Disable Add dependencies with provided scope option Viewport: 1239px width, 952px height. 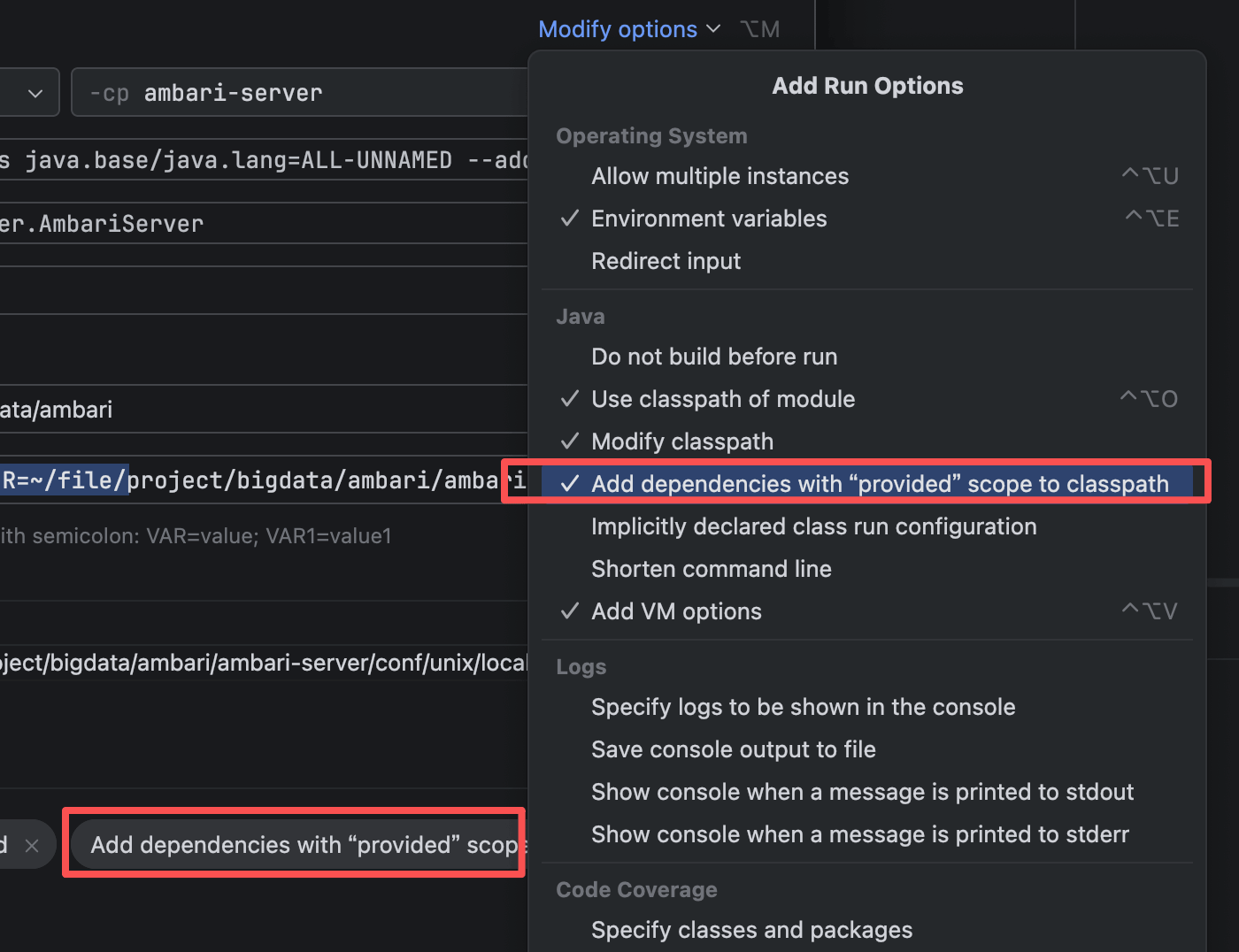click(x=879, y=484)
